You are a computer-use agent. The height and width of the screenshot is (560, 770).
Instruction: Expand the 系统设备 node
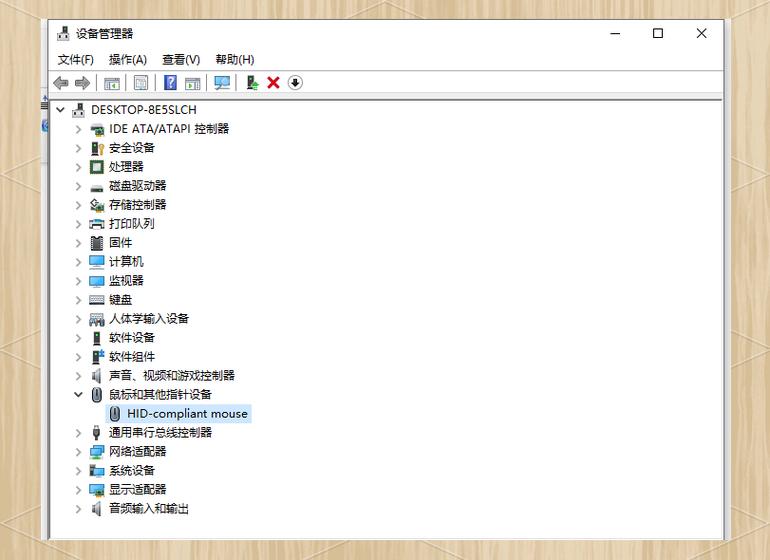79,471
